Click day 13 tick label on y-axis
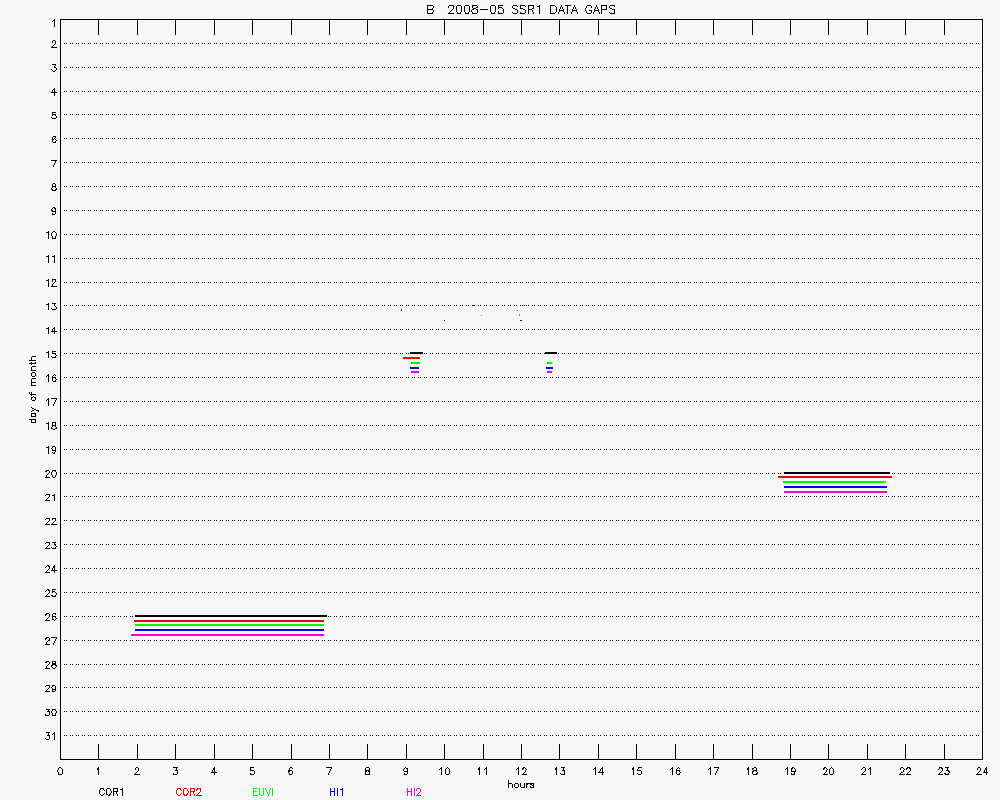1000x800 pixels. point(48,307)
